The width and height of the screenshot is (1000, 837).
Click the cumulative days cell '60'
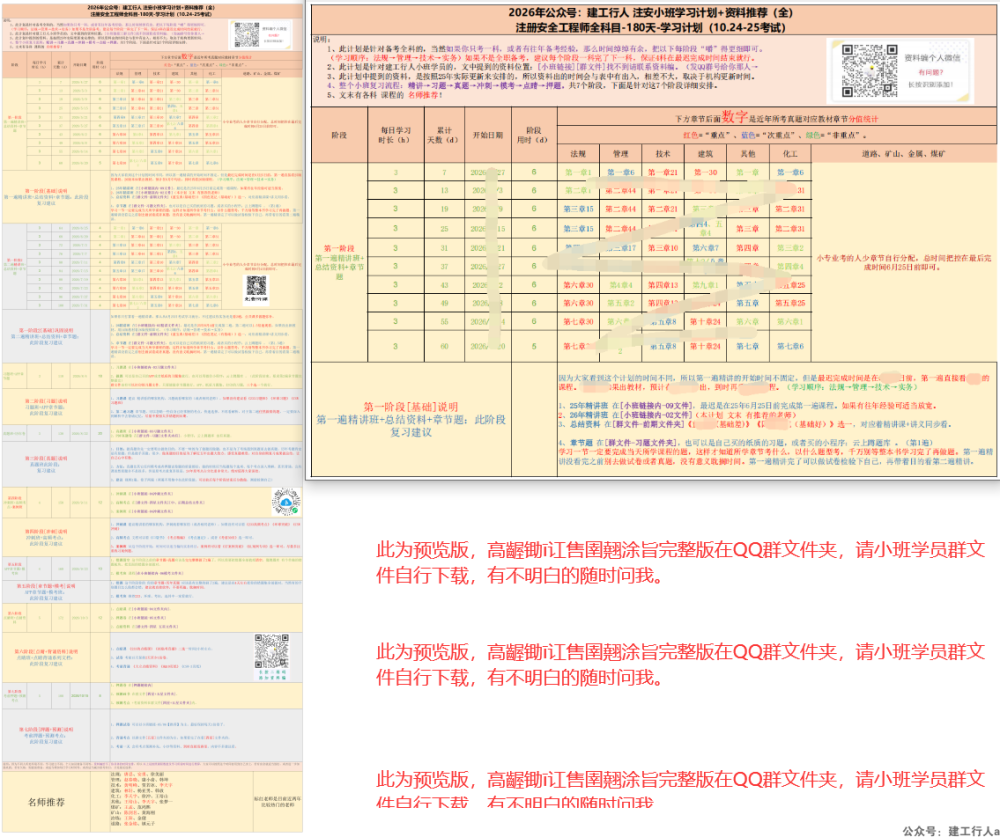pyautogui.click(x=444, y=346)
